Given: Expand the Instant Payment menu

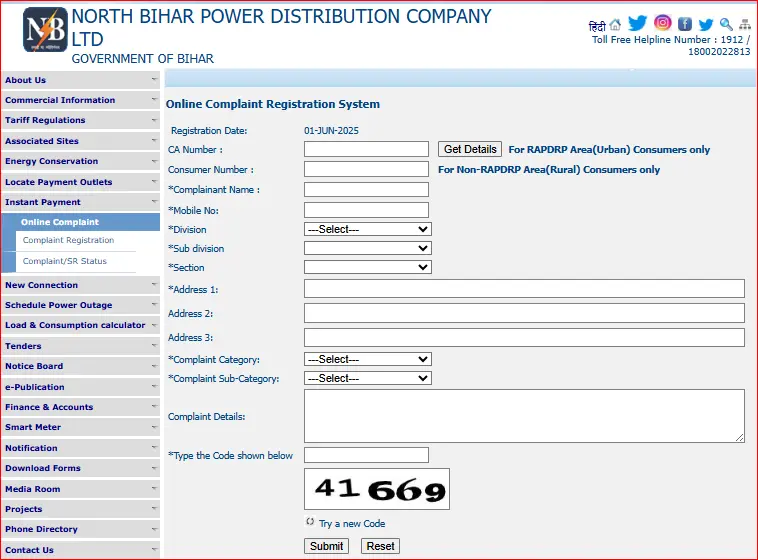Looking at the screenshot, I should (80, 202).
